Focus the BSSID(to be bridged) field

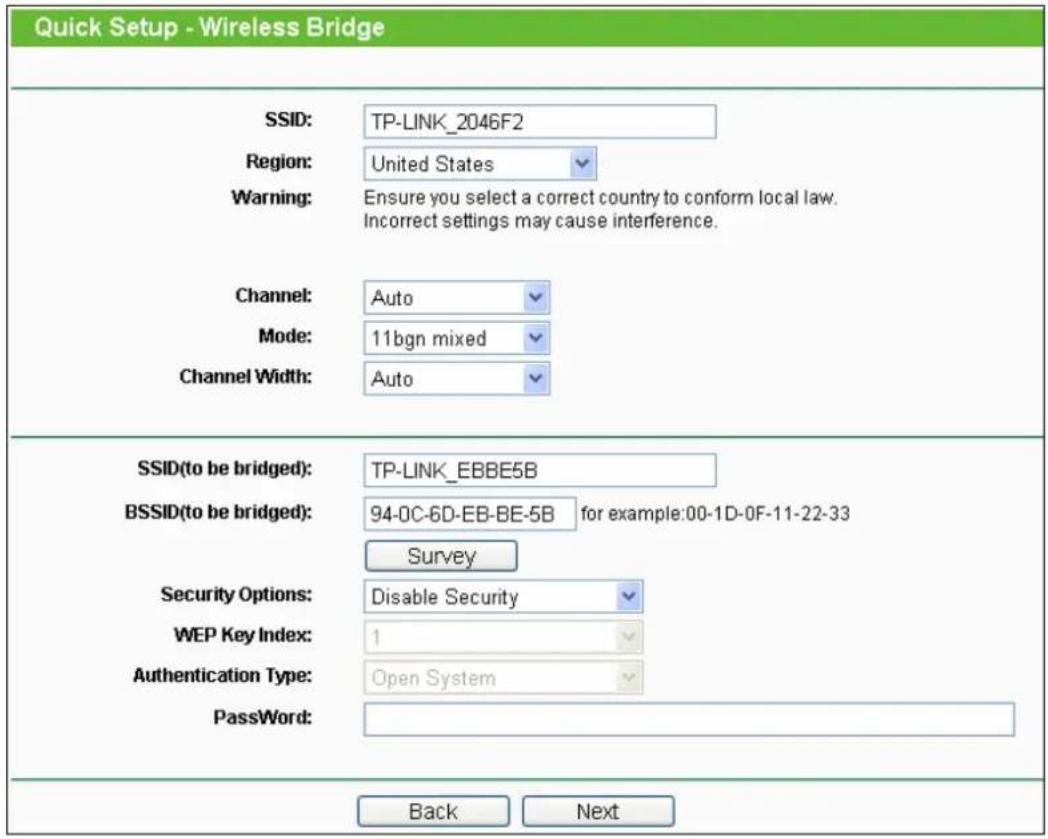469,513
